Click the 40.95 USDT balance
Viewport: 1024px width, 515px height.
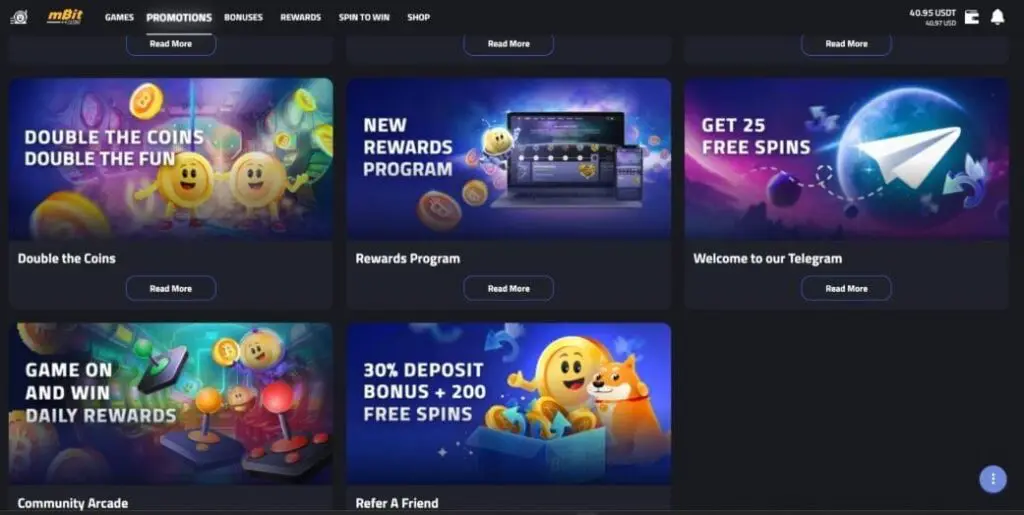pyautogui.click(x=932, y=13)
